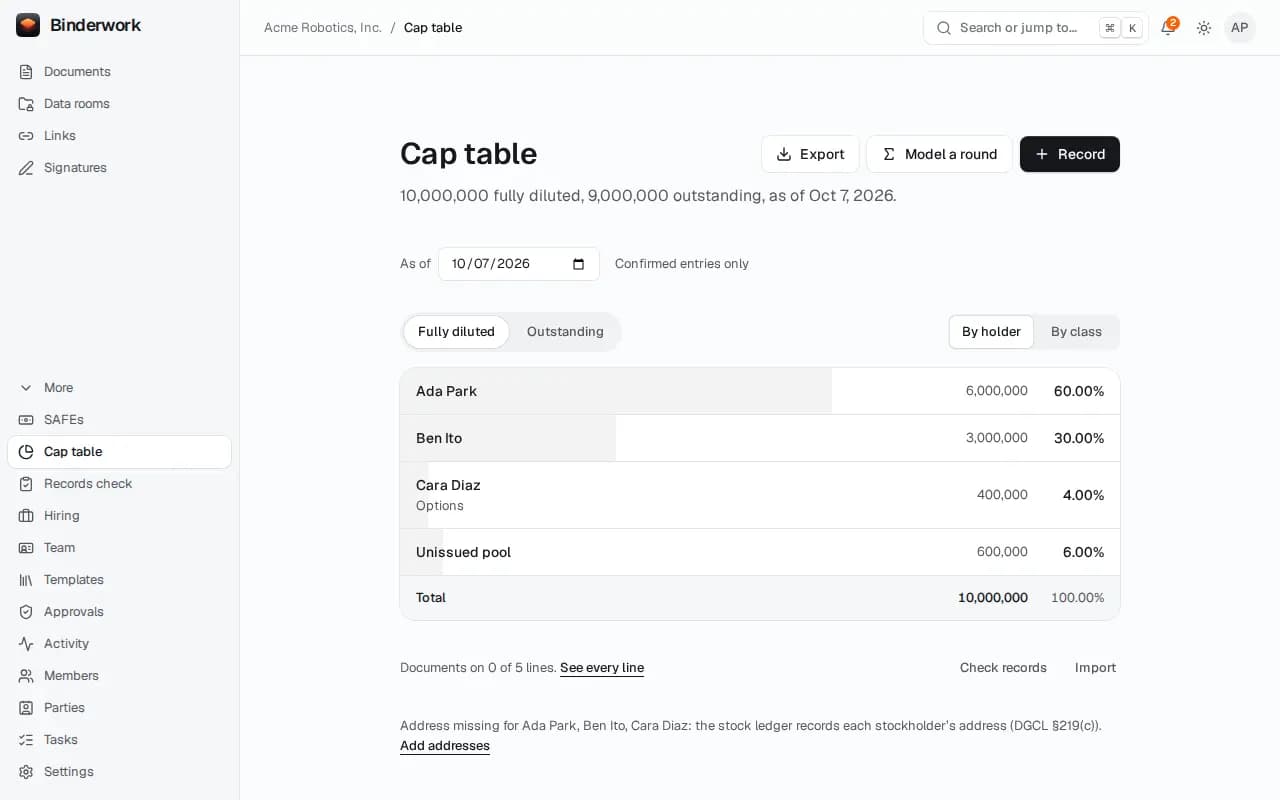Click the Tasks checklist icon
The width and height of the screenshot is (1280, 800).
[26, 740]
